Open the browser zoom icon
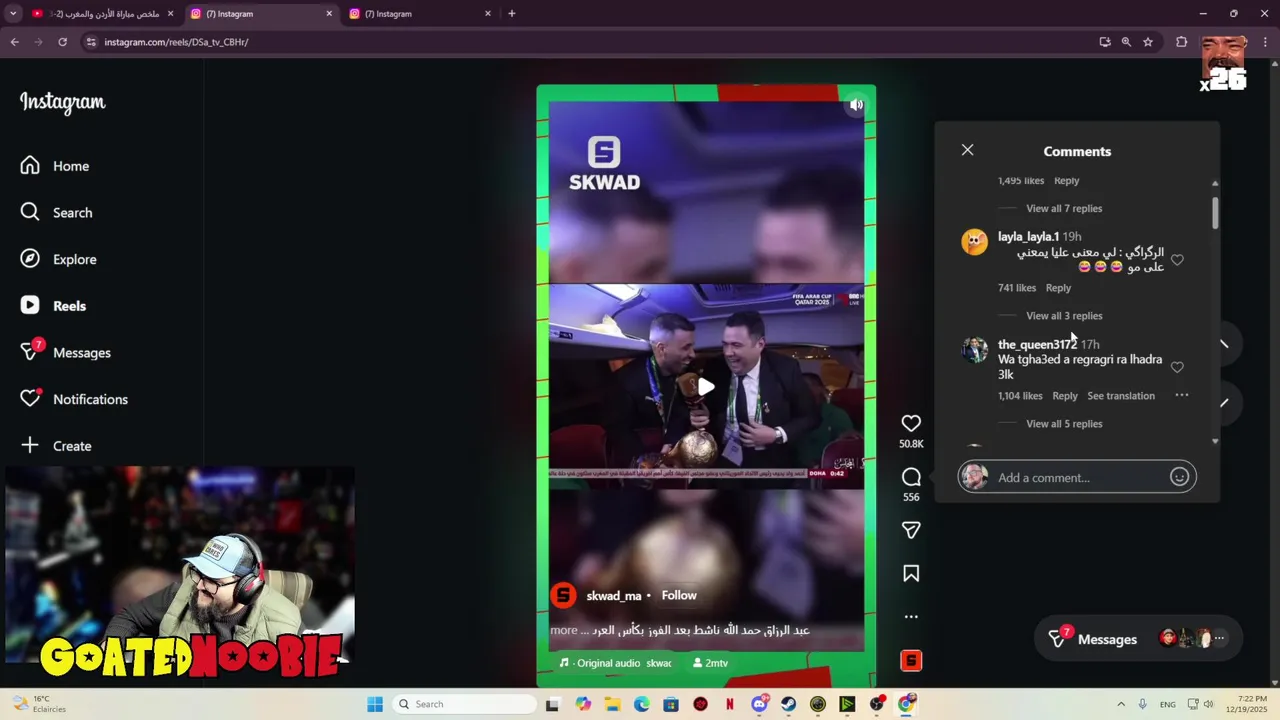Image resolution: width=1280 pixels, height=720 pixels. [1126, 42]
